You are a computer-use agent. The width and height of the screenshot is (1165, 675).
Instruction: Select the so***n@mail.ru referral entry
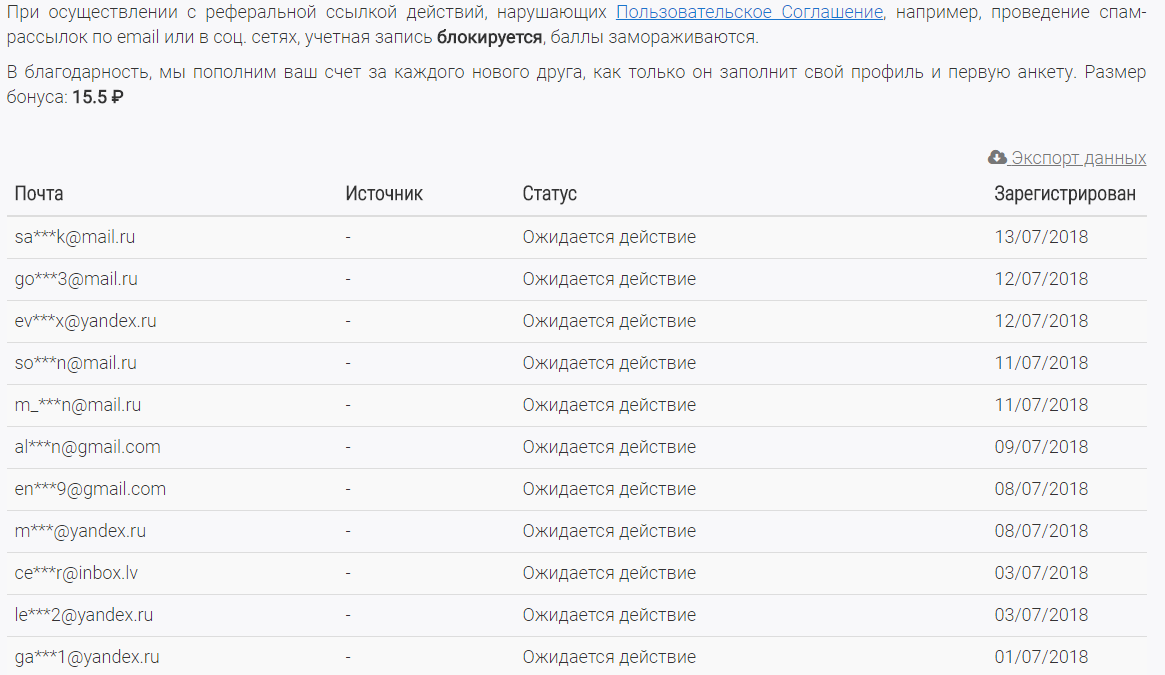pyautogui.click(x=76, y=363)
